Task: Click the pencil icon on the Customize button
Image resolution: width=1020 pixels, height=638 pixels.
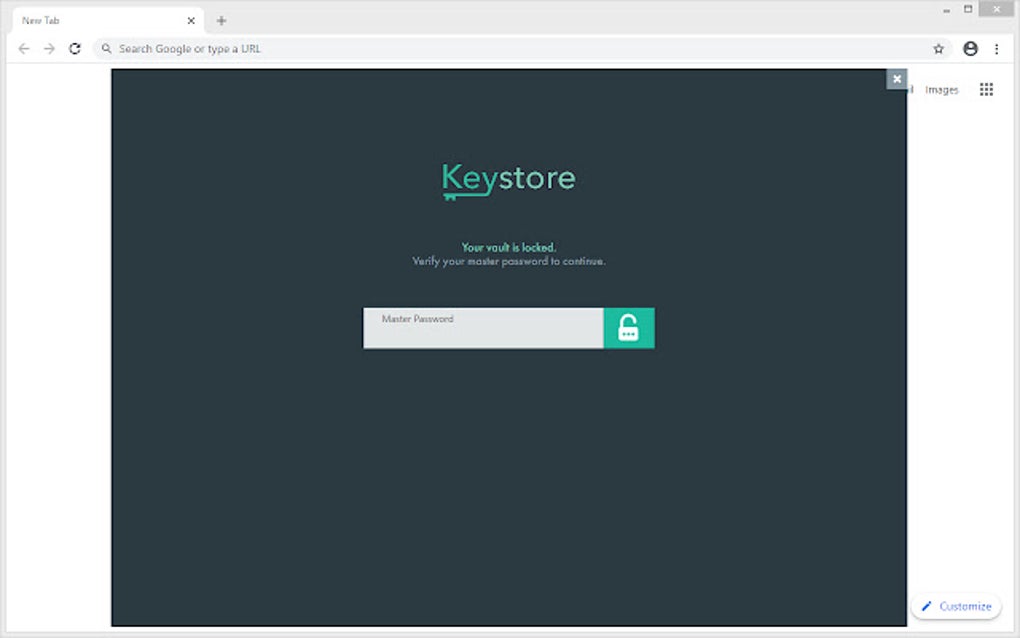Action: tap(928, 606)
